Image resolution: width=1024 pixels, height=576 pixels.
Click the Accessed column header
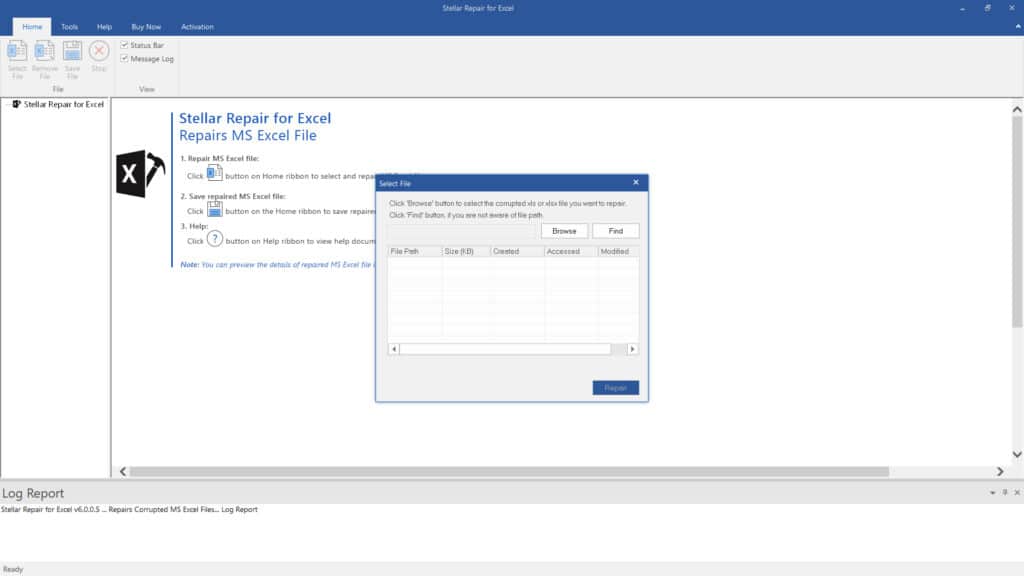click(571, 251)
